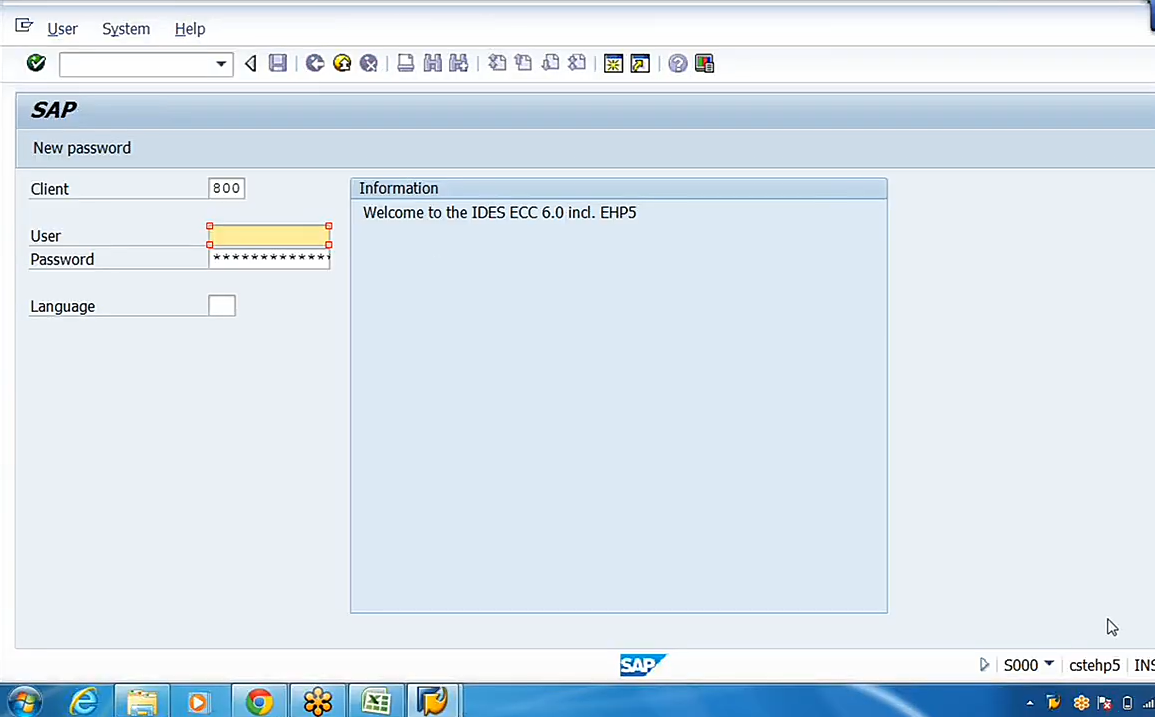Screen dimensions: 1155x717
Task: Click the red Cancel icon
Action: click(369, 63)
